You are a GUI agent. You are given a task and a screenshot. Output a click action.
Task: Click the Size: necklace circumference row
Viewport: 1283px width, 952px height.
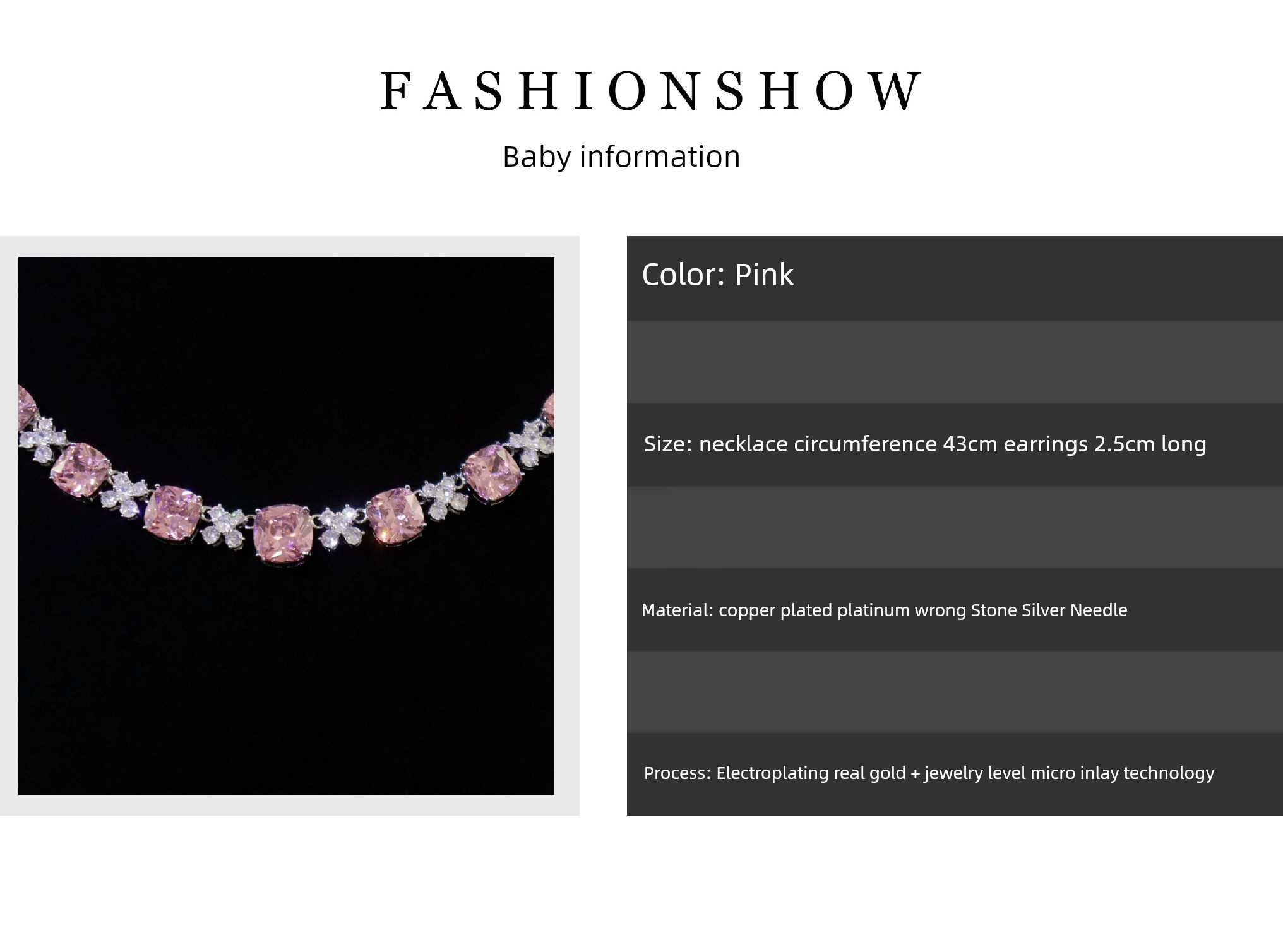[955, 444]
